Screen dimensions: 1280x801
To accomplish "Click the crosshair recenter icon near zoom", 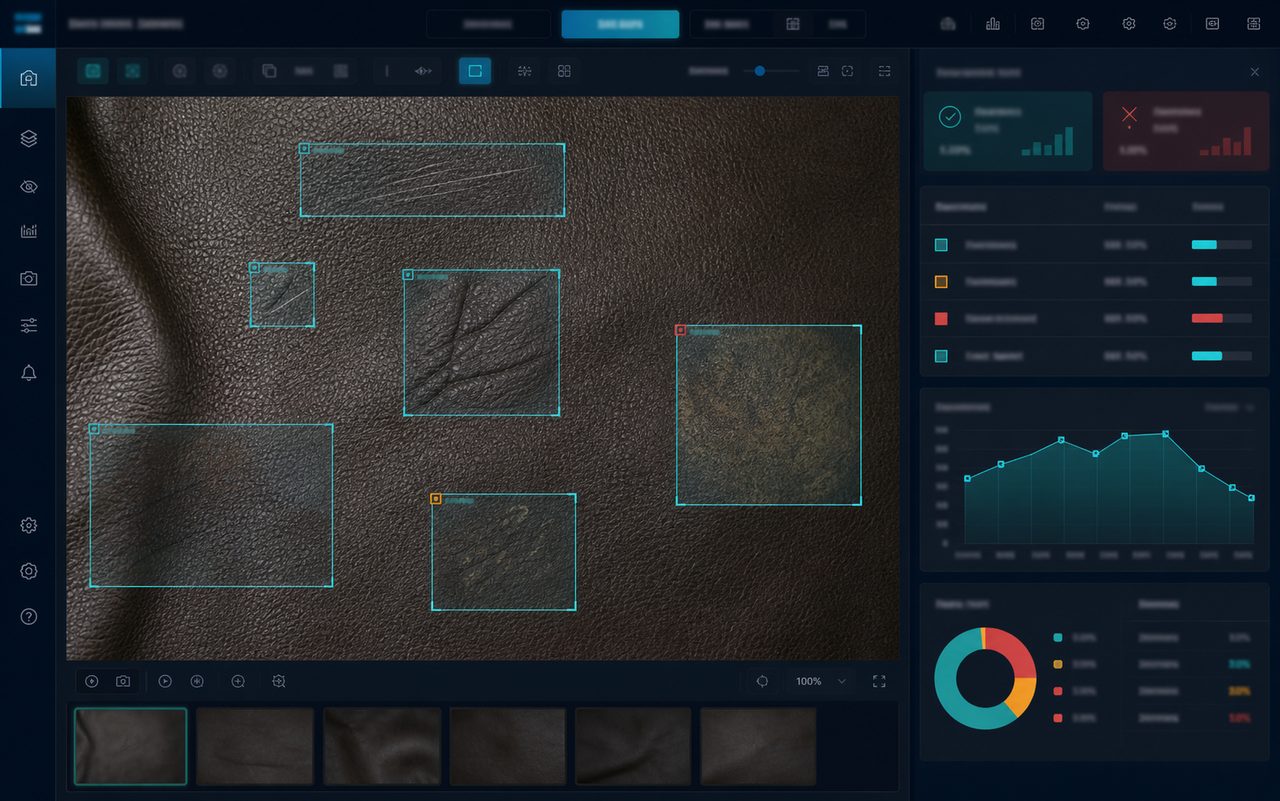I will (x=762, y=681).
